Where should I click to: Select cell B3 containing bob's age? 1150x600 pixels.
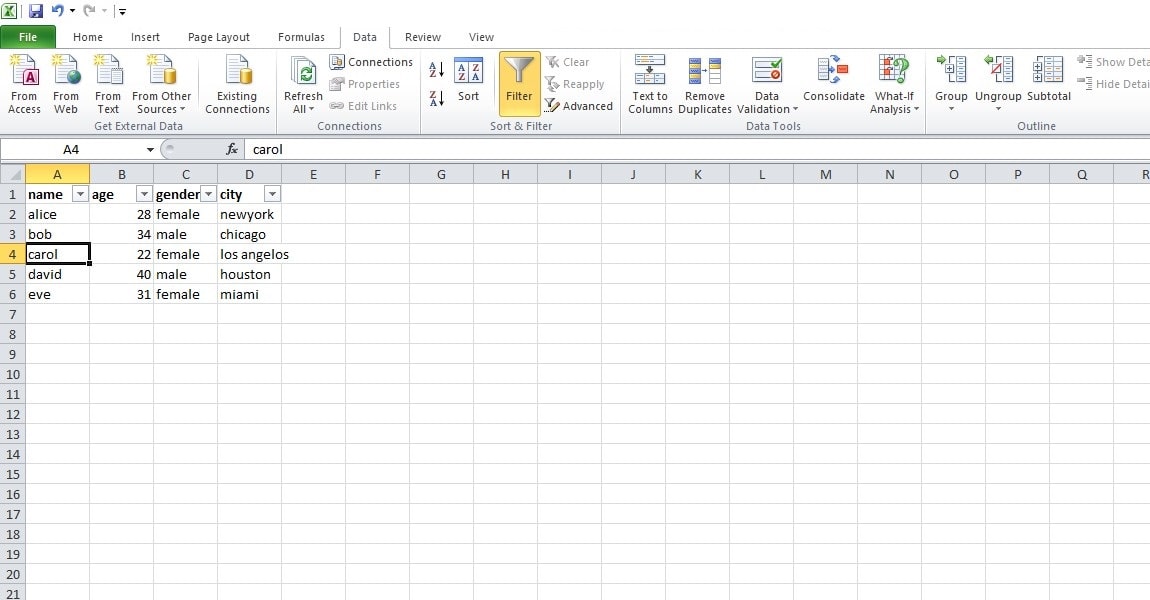tap(122, 233)
